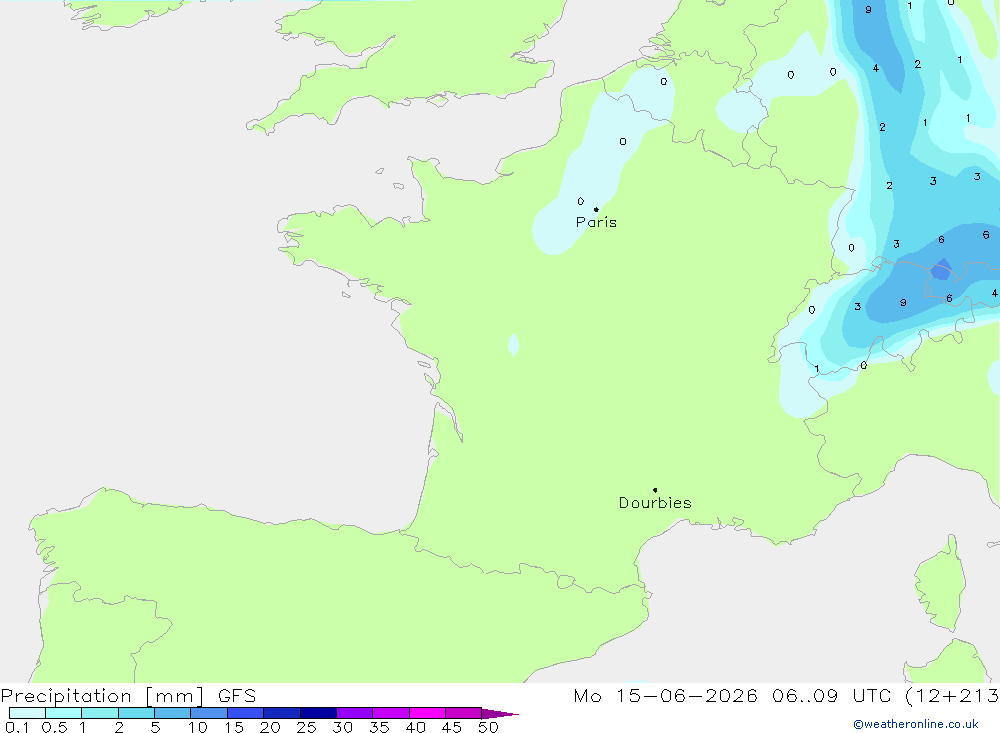Open the weatheronline.co.uk copyright link
This screenshot has height=733, width=1000.
916,724
